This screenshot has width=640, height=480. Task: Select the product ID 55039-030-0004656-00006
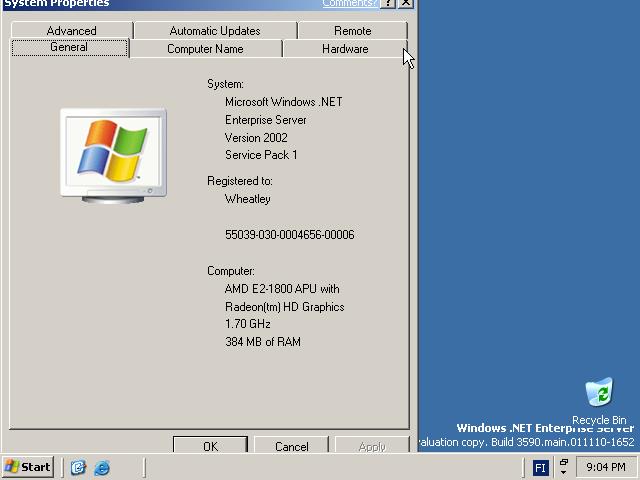pos(289,235)
